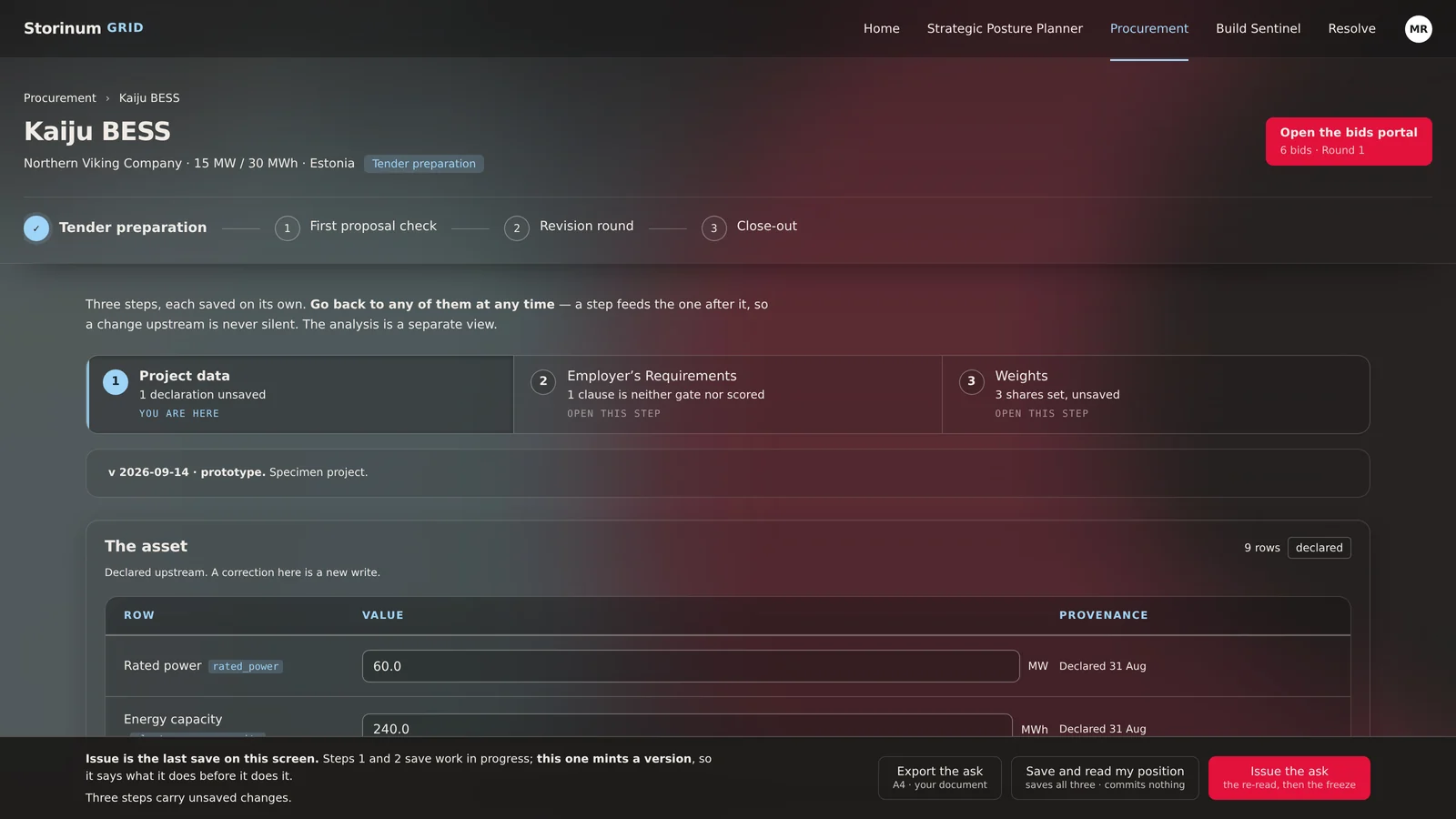Open the Project data step card
1456x819 pixels.
coord(300,394)
